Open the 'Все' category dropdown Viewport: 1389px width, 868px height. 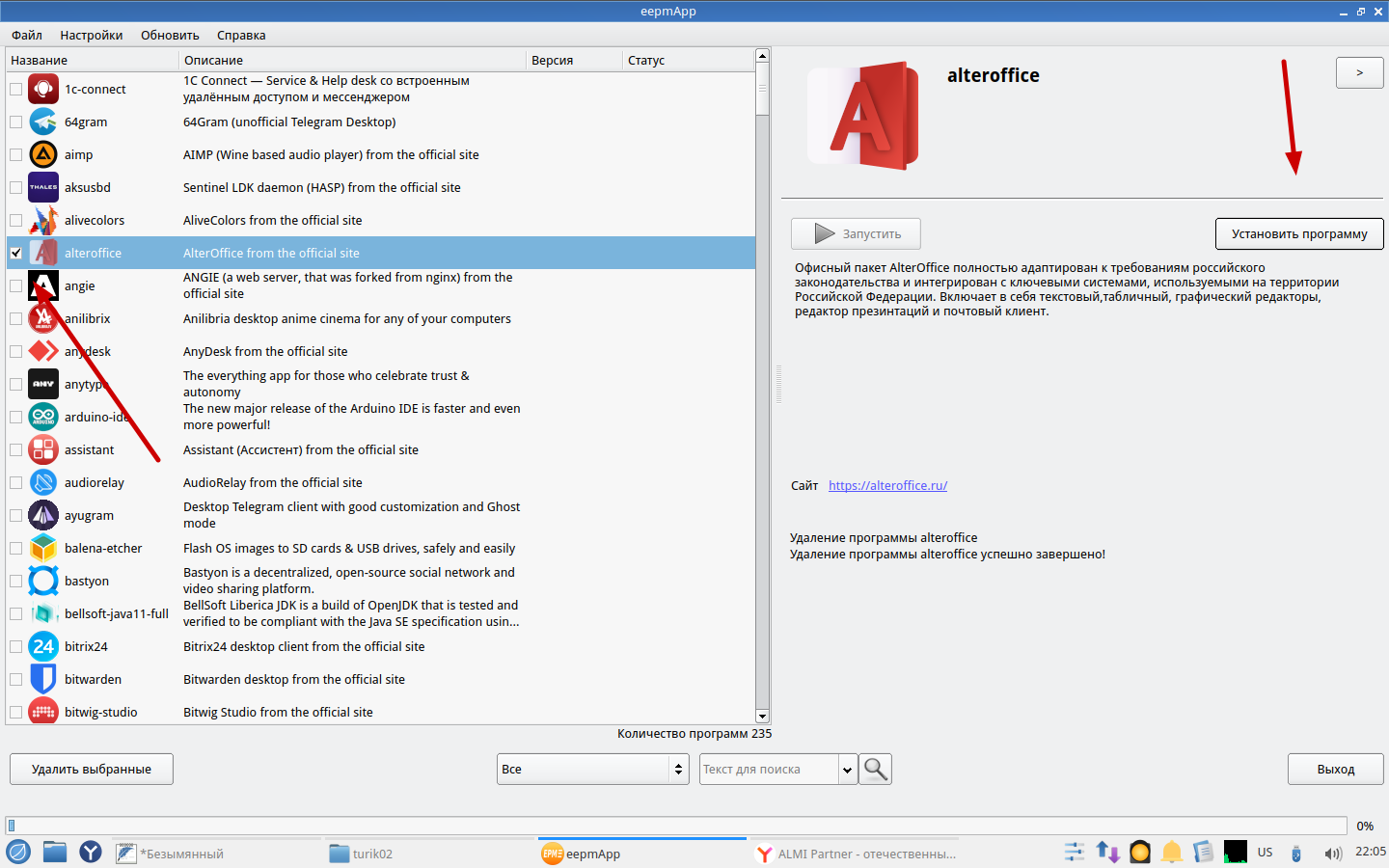point(592,769)
